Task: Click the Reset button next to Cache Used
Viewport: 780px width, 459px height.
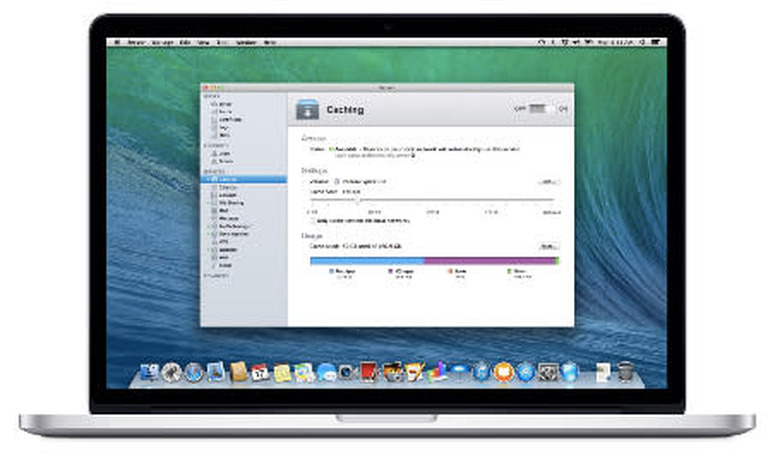Action: click(549, 246)
